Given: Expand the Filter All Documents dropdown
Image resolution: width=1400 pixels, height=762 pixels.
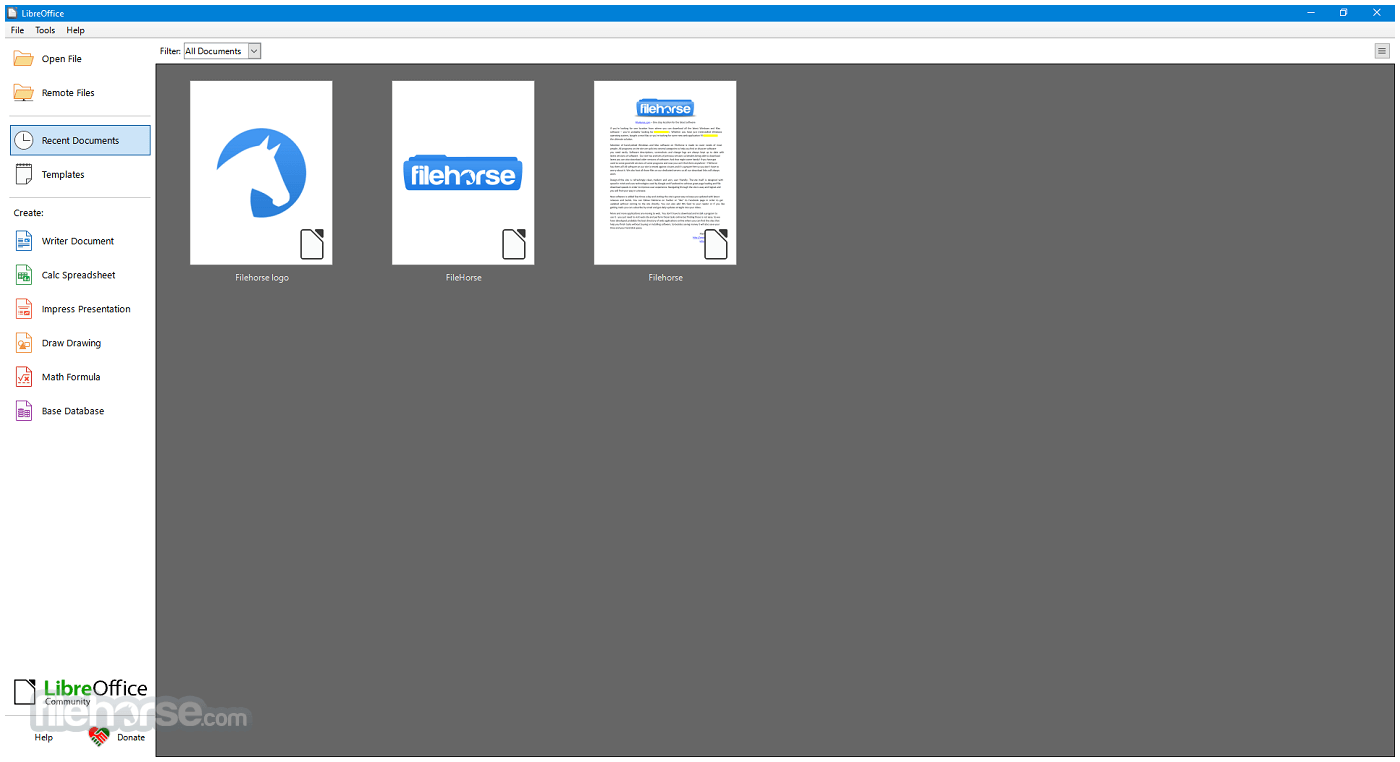Looking at the screenshot, I should click(254, 51).
